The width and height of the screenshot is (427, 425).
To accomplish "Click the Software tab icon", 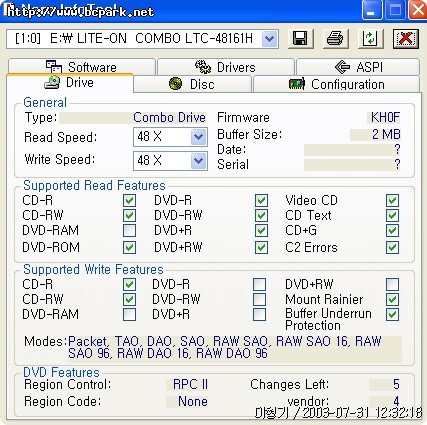I will point(54,67).
